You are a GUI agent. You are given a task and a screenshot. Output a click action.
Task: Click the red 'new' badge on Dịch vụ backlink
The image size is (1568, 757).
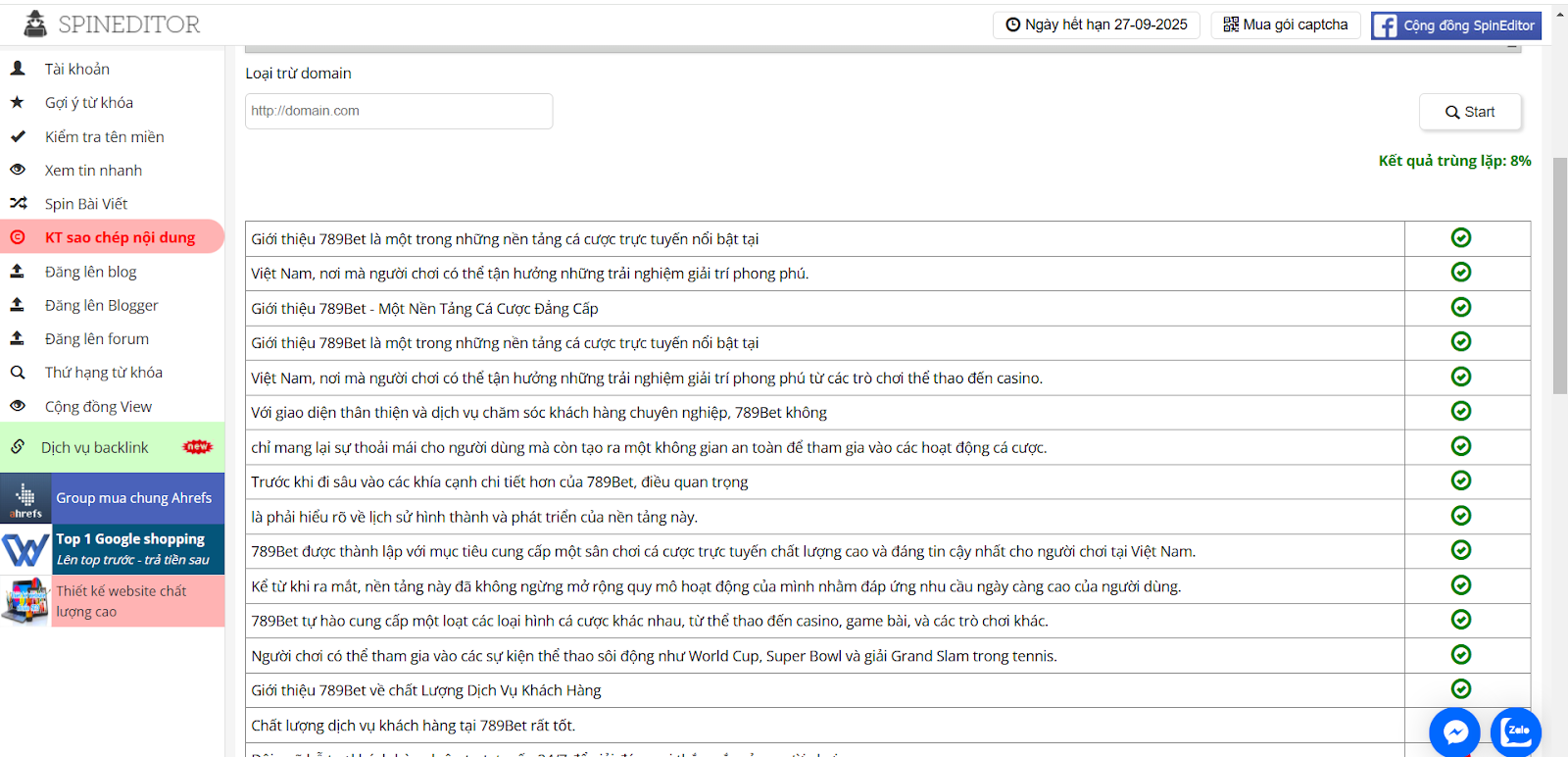click(x=197, y=447)
